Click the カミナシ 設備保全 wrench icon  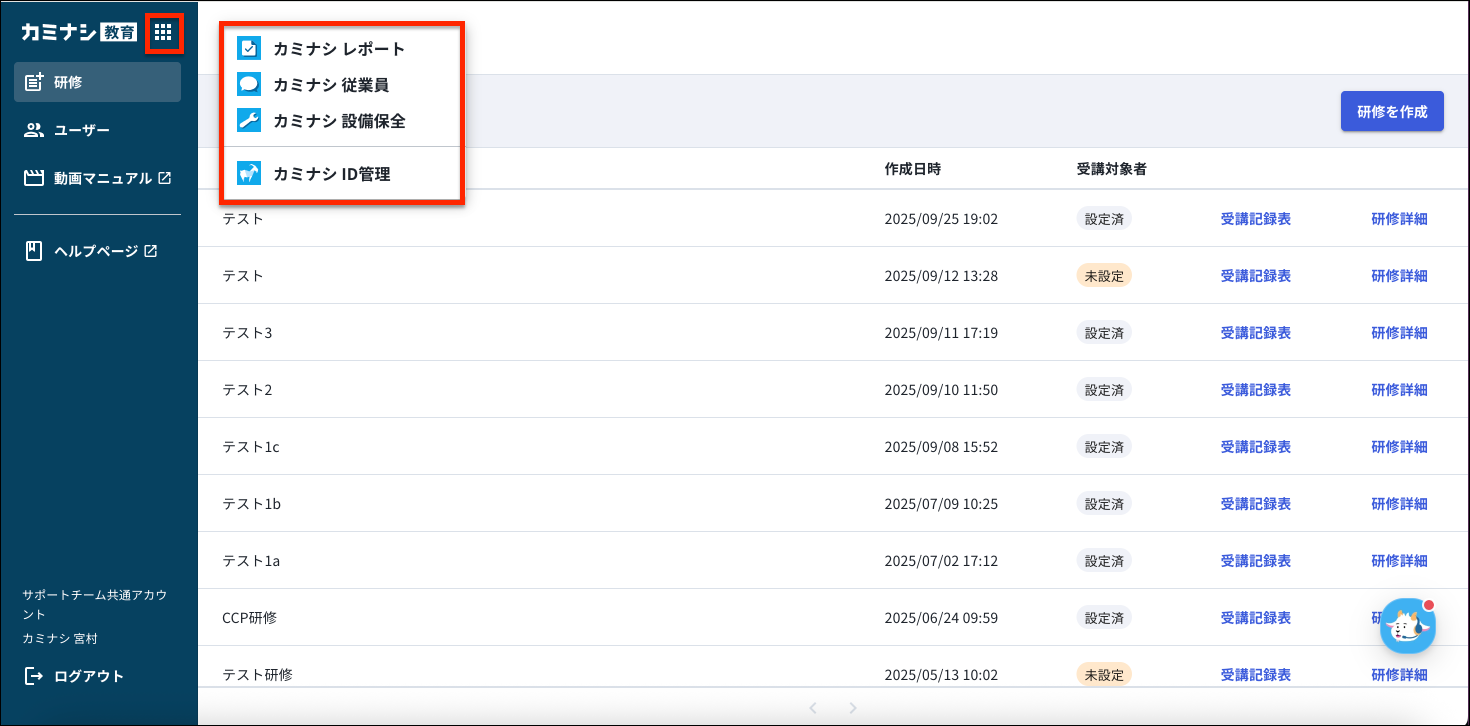(249, 121)
